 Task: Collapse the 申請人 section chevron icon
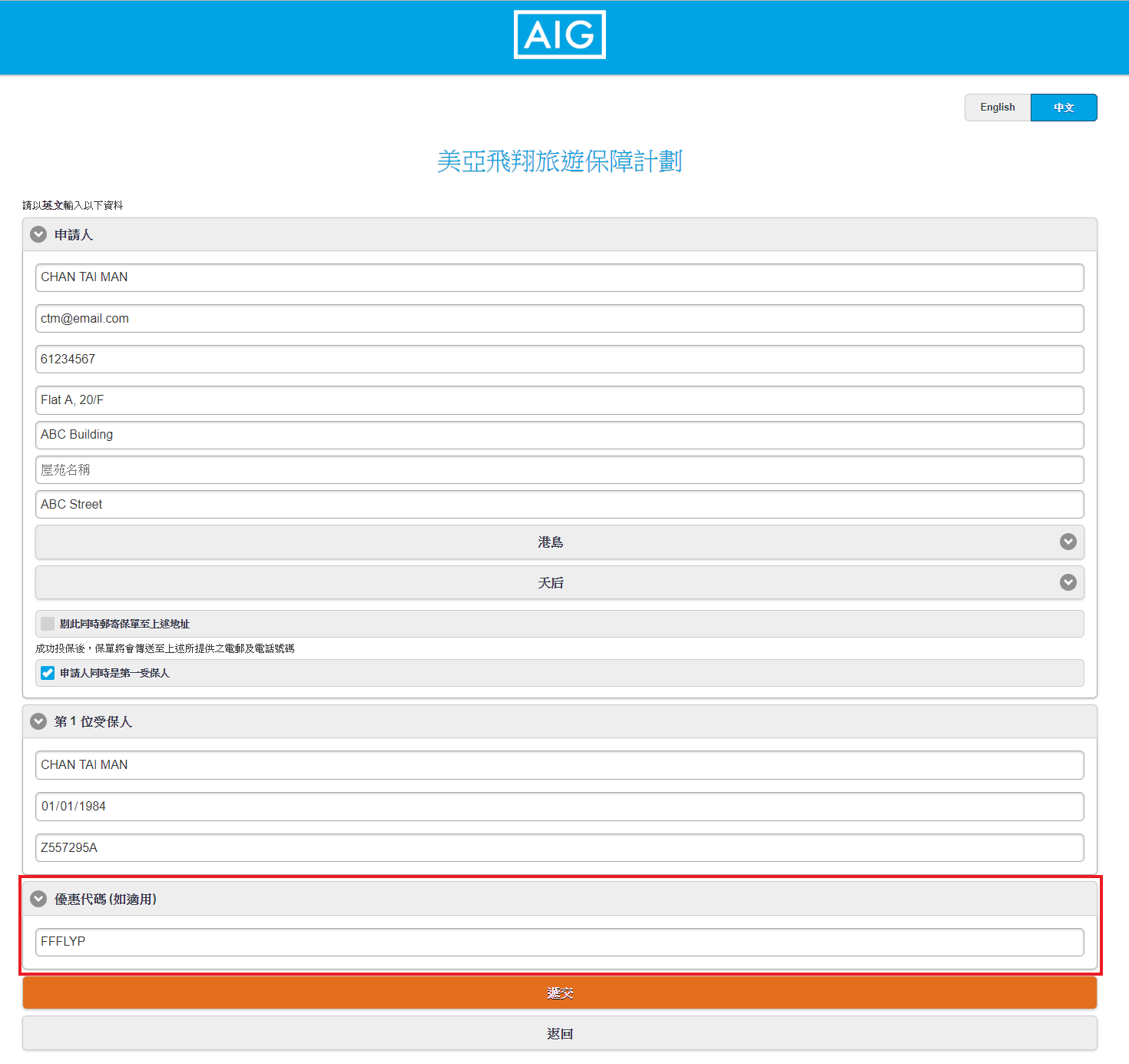pyautogui.click(x=38, y=234)
